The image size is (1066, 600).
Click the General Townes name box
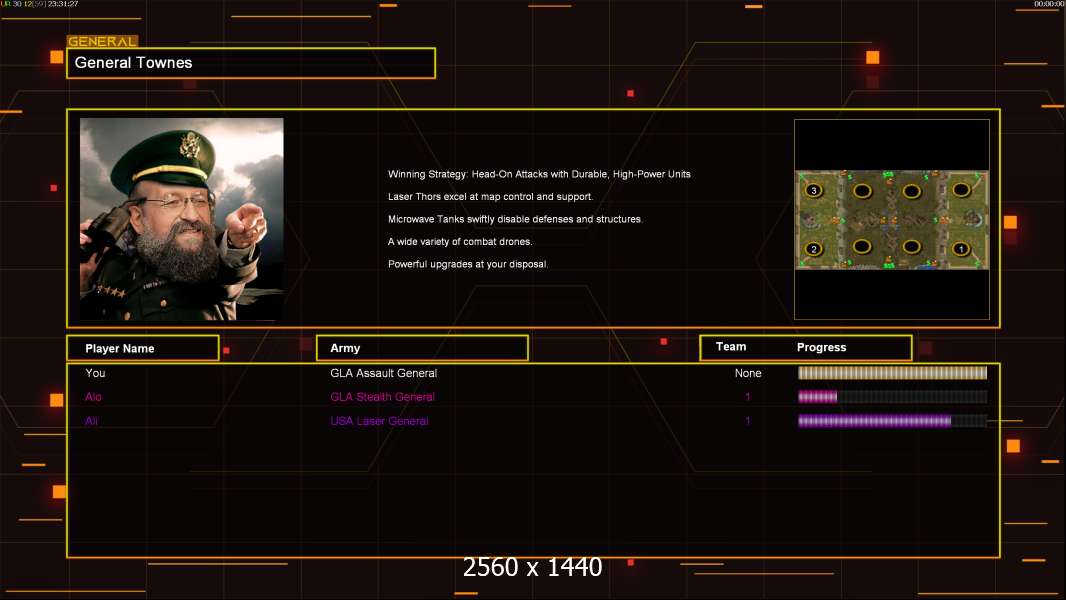click(251, 63)
